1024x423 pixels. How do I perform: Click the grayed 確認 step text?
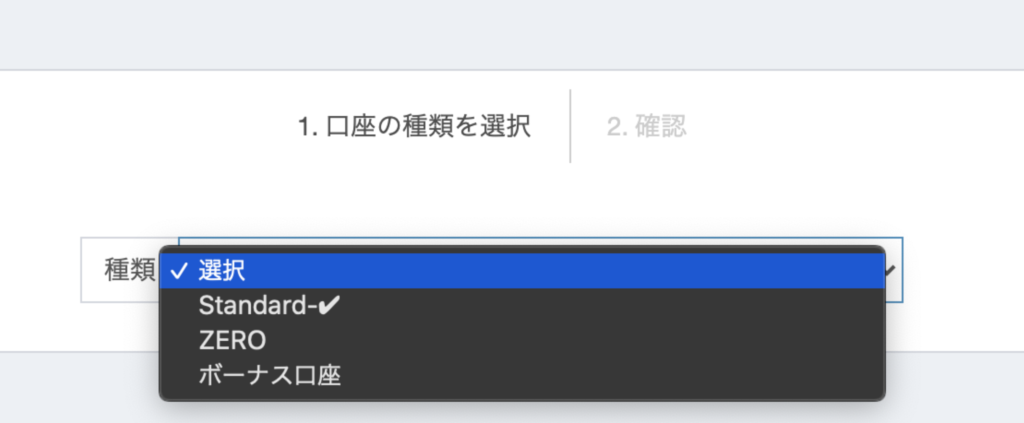point(661,126)
